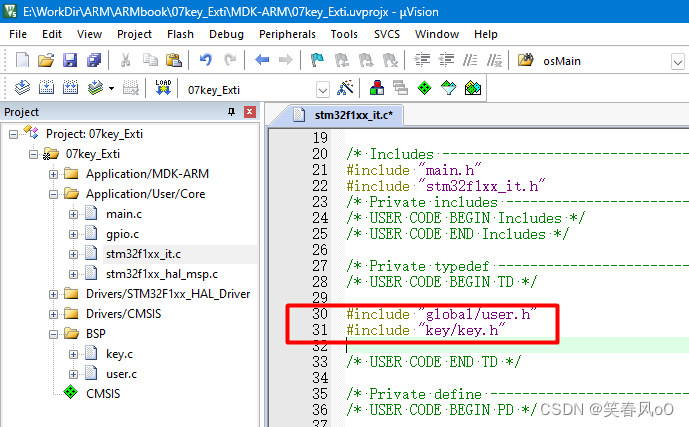
Task: Click the Translate file icon
Action: (x=22, y=88)
